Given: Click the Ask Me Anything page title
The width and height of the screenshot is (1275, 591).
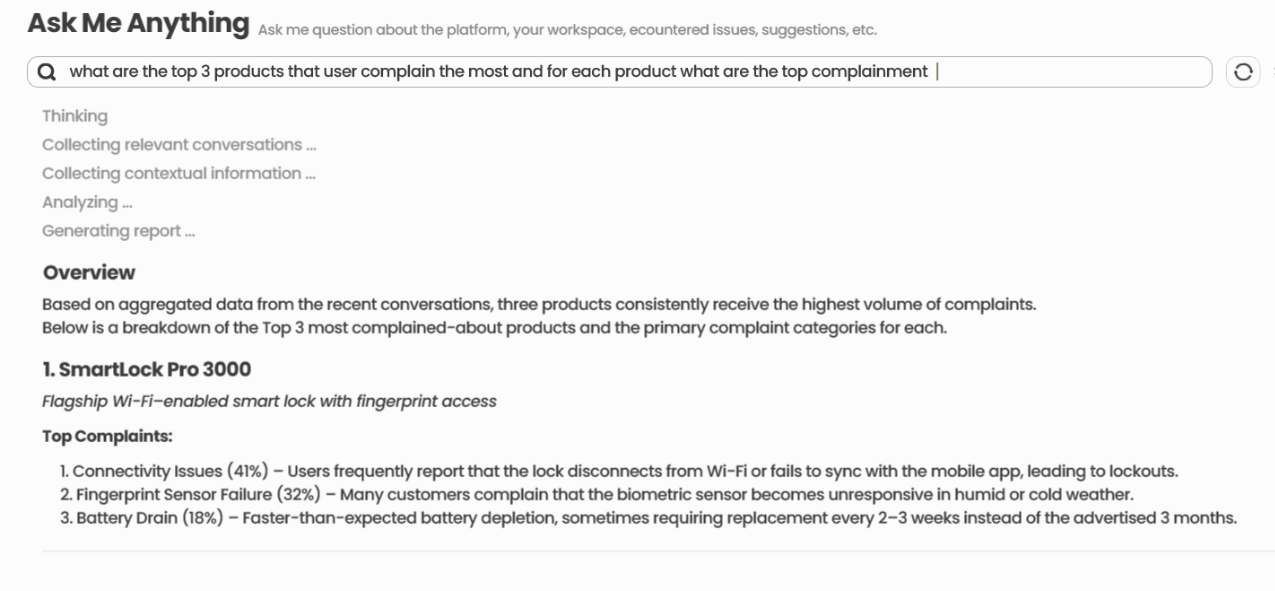Looking at the screenshot, I should 138,23.
